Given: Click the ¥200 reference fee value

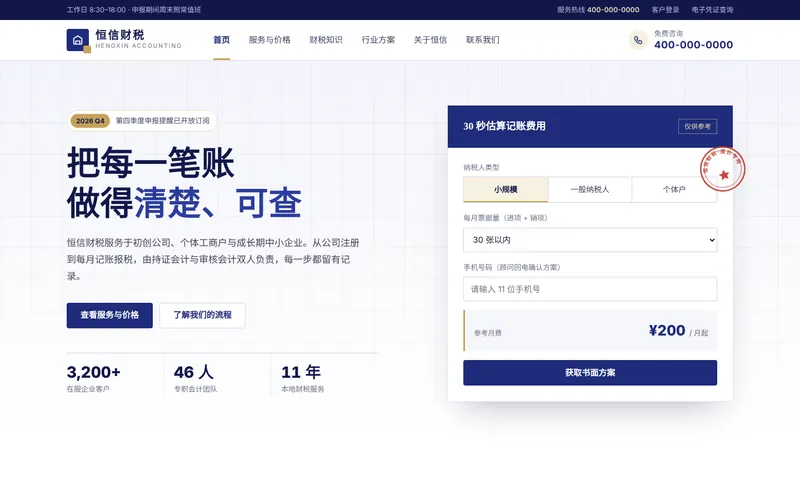Looking at the screenshot, I should click(667, 331).
